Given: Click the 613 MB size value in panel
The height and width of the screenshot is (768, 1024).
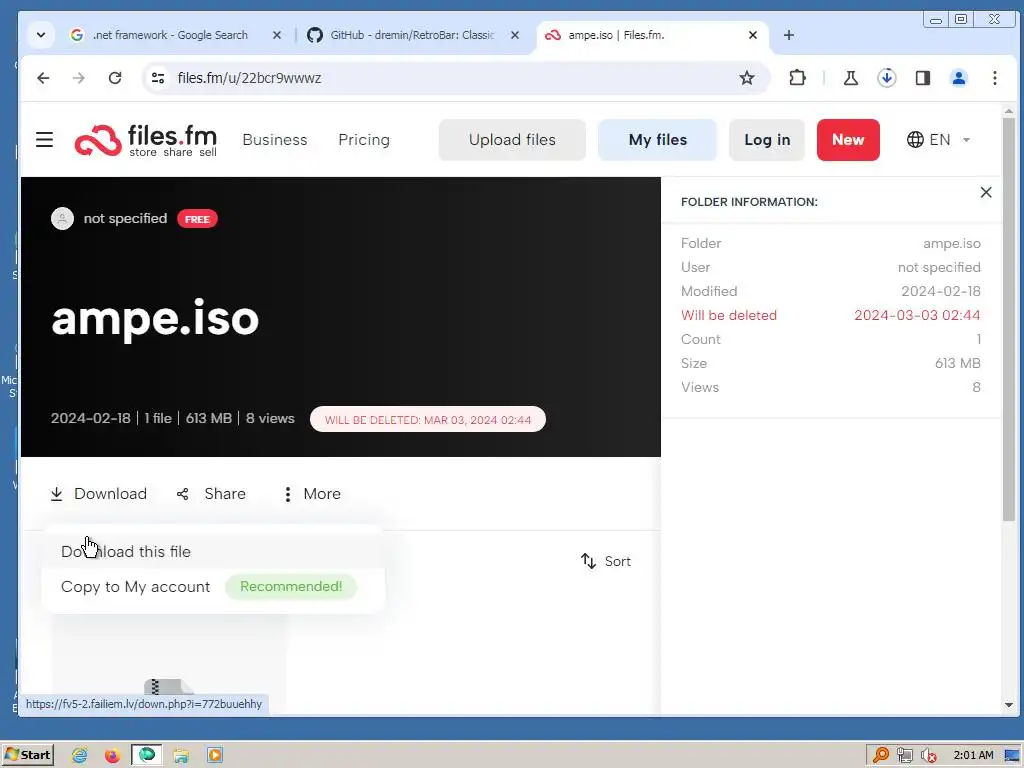Looking at the screenshot, I should 957,363.
